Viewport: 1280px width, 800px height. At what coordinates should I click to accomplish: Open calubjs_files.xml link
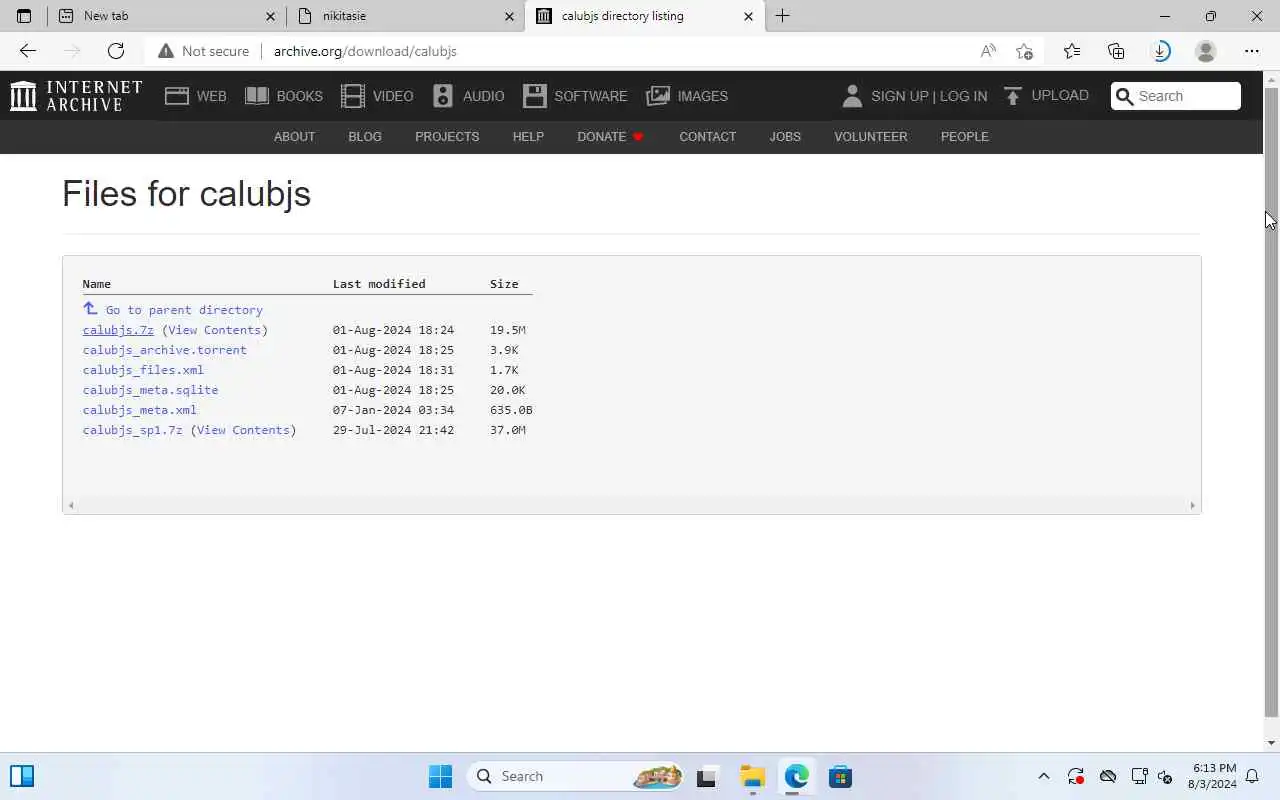click(143, 370)
